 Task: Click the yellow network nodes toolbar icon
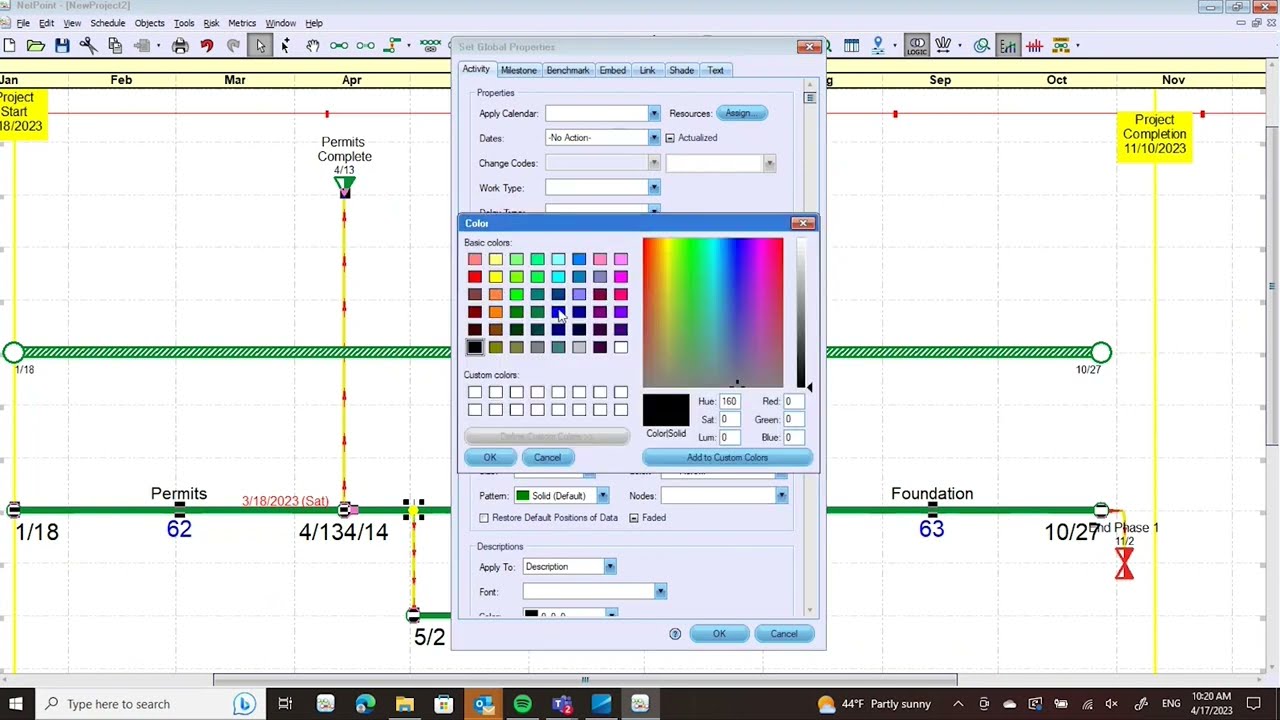(1061, 45)
